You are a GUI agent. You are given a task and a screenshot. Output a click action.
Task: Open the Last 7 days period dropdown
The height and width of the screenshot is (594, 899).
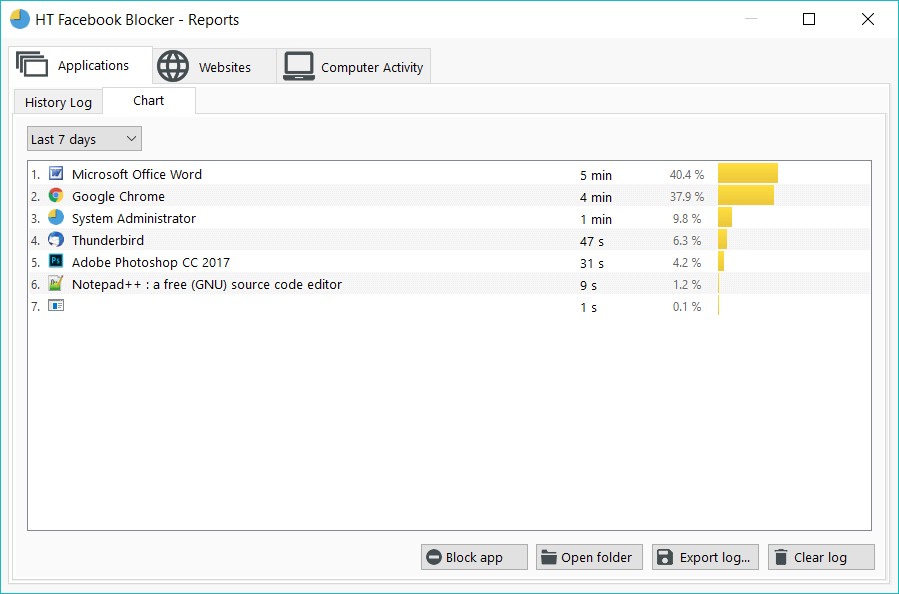84,139
